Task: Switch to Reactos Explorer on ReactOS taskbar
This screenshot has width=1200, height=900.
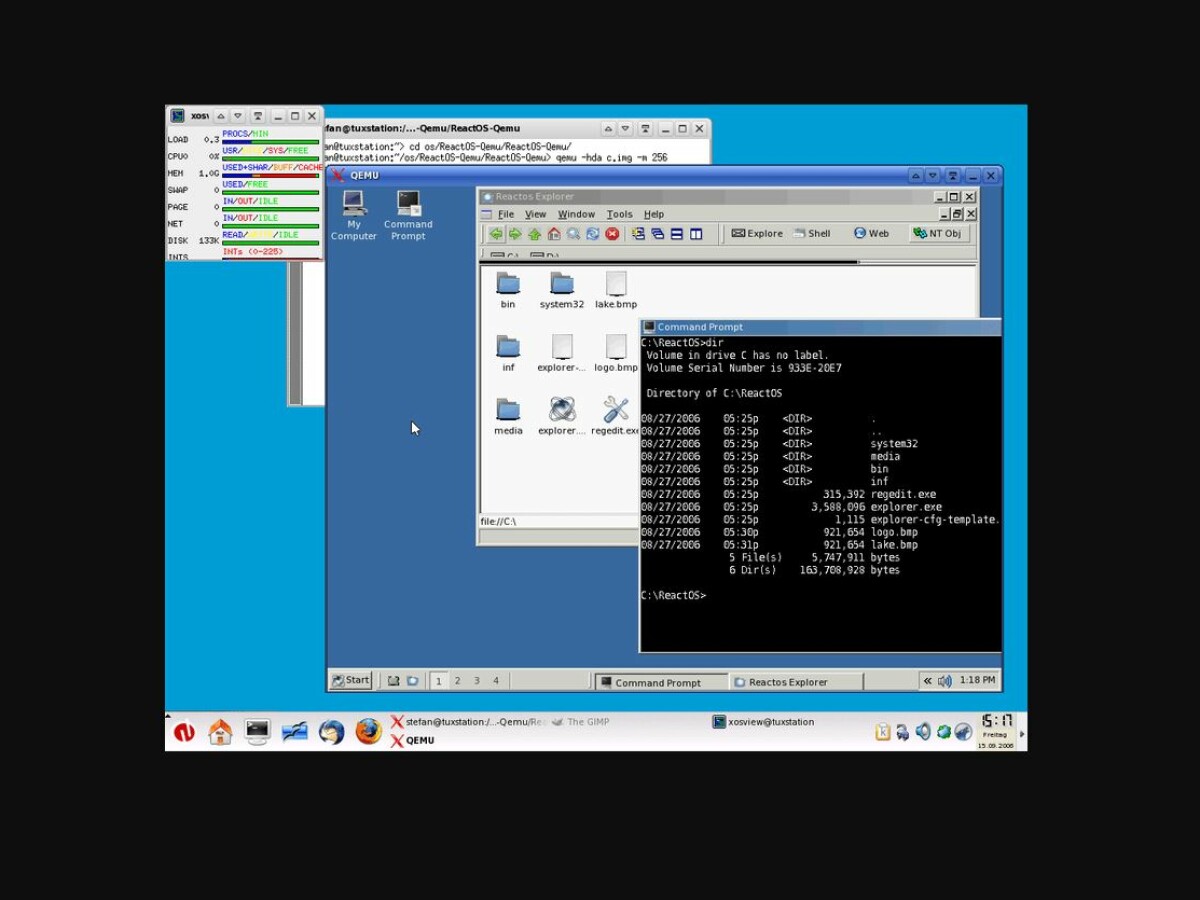Action: 795,682
